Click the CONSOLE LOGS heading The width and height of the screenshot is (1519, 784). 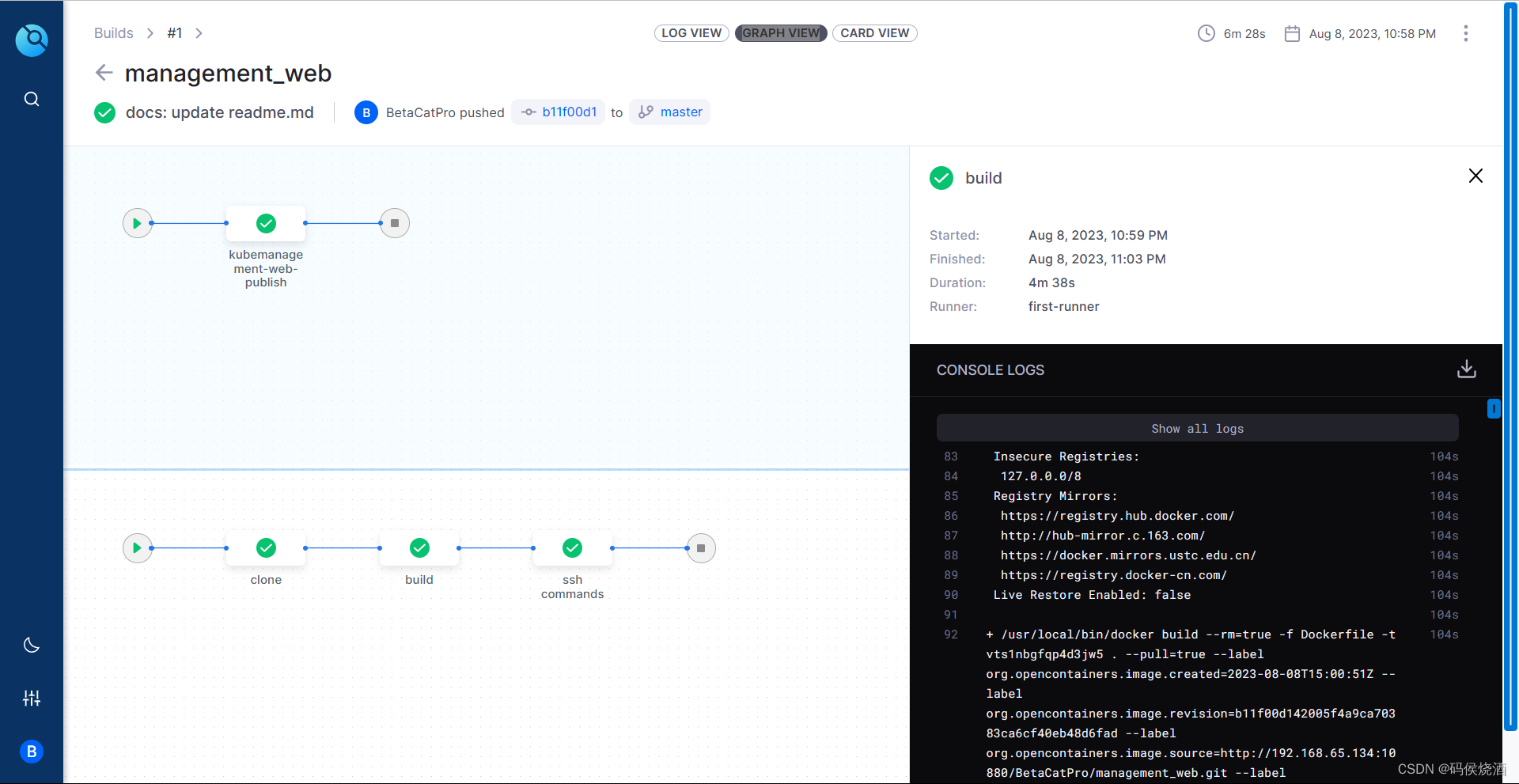coord(991,370)
